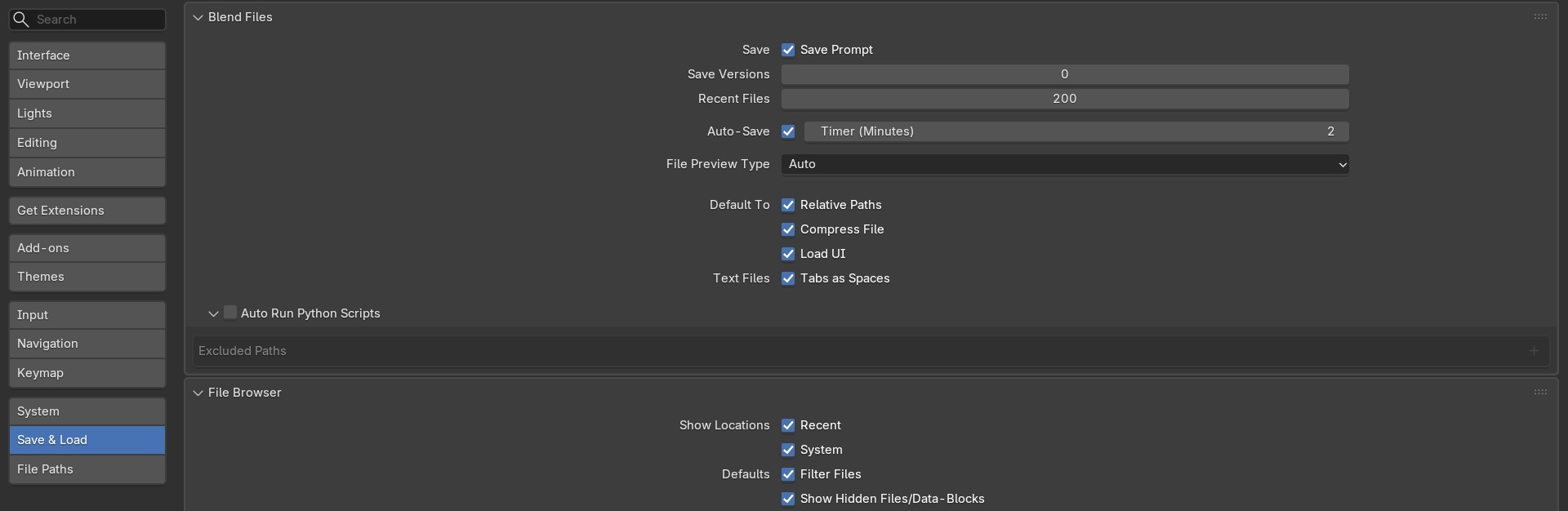1568x511 pixels.
Task: Click the Timer (Minutes) slider field
Action: click(x=1076, y=131)
